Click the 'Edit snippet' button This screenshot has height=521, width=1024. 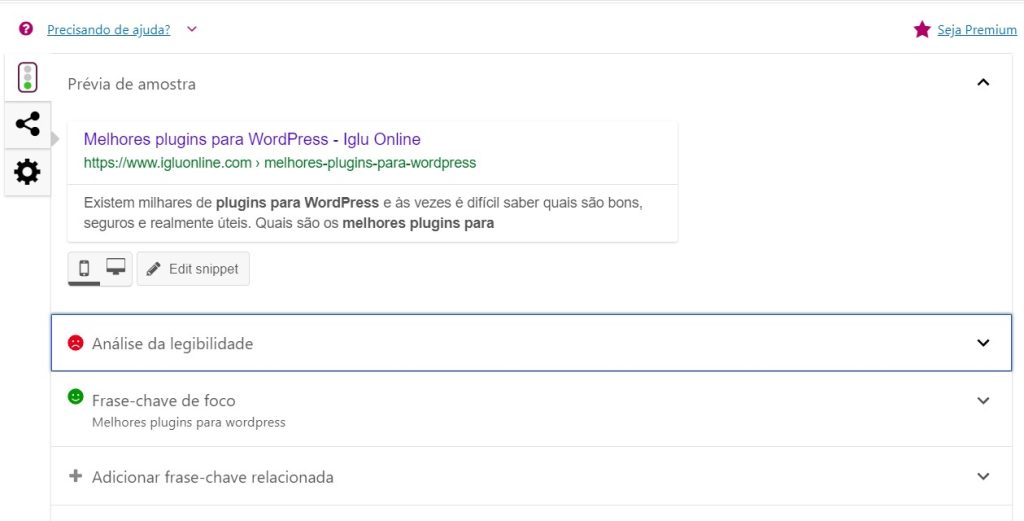coord(193,269)
